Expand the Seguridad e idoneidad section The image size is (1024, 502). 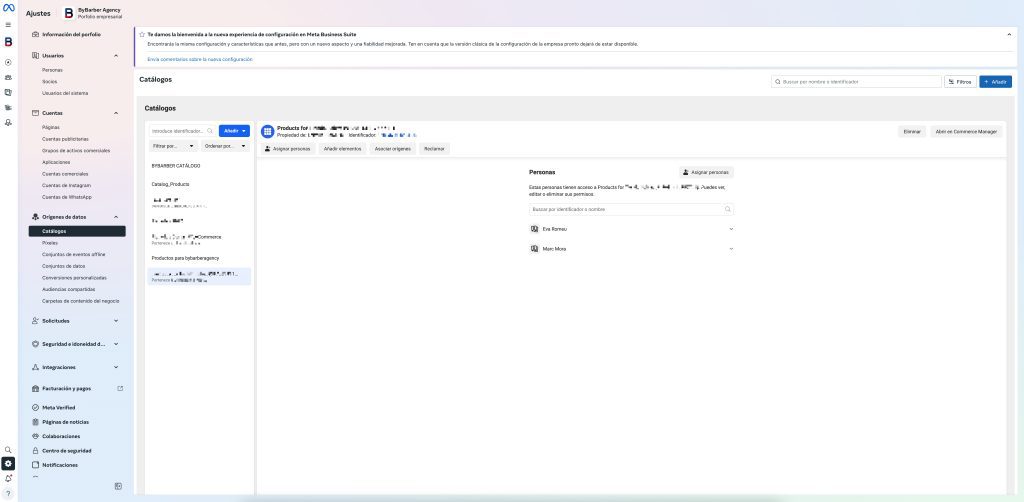coord(116,343)
